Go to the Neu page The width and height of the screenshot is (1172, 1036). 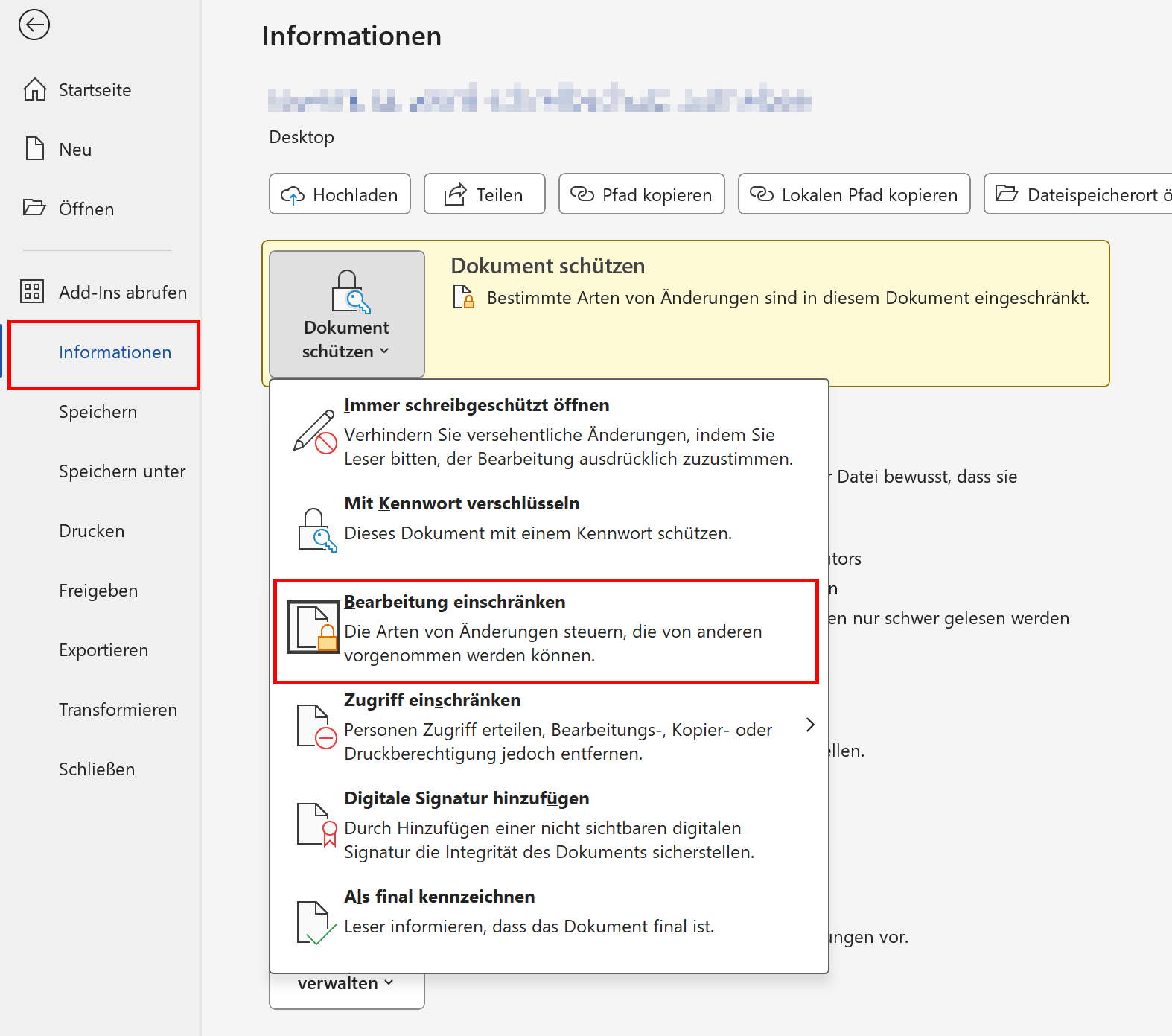coord(101,150)
